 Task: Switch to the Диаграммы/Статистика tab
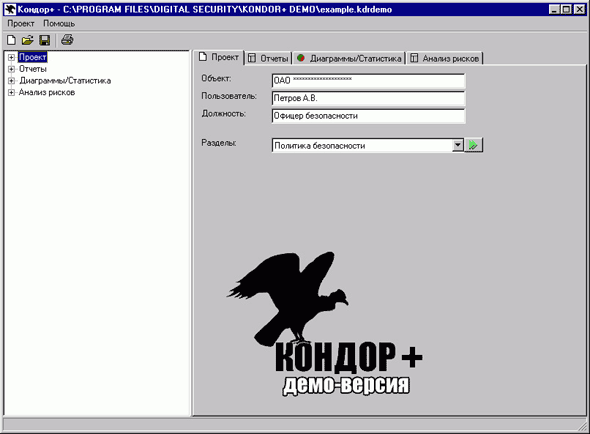pyautogui.click(x=349, y=58)
